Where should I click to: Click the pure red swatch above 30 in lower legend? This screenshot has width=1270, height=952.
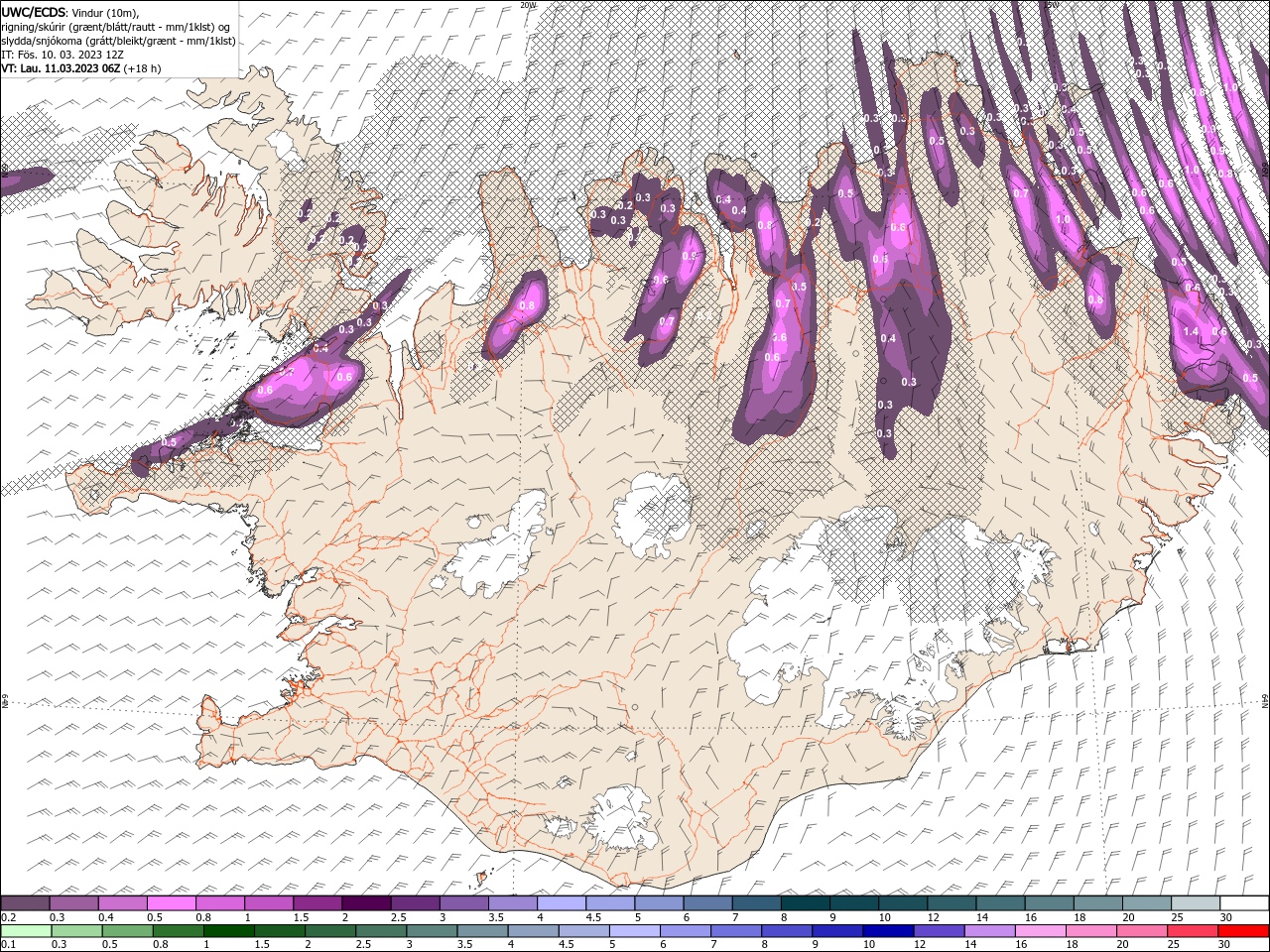(x=1243, y=931)
